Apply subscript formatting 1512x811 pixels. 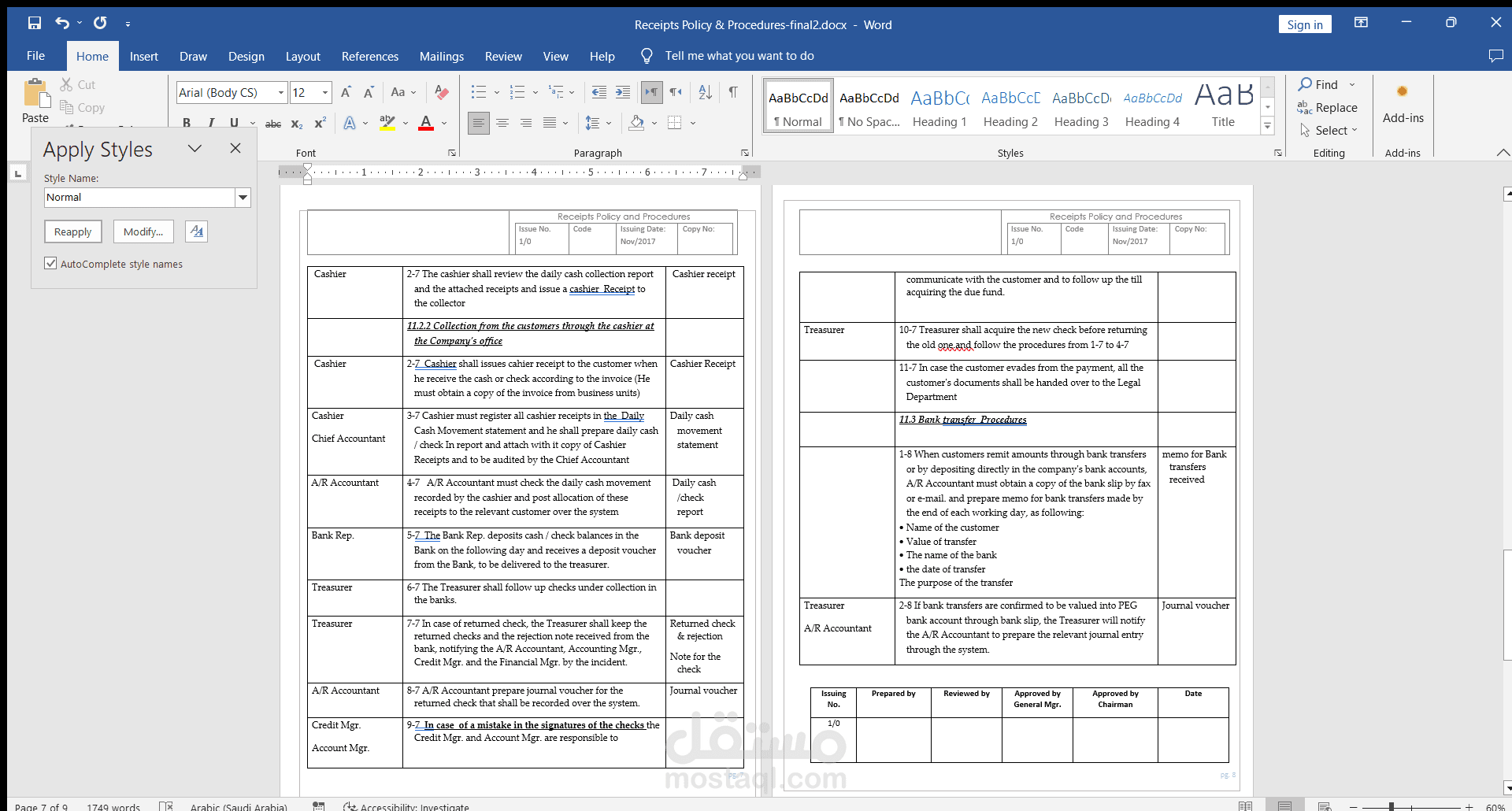297,124
